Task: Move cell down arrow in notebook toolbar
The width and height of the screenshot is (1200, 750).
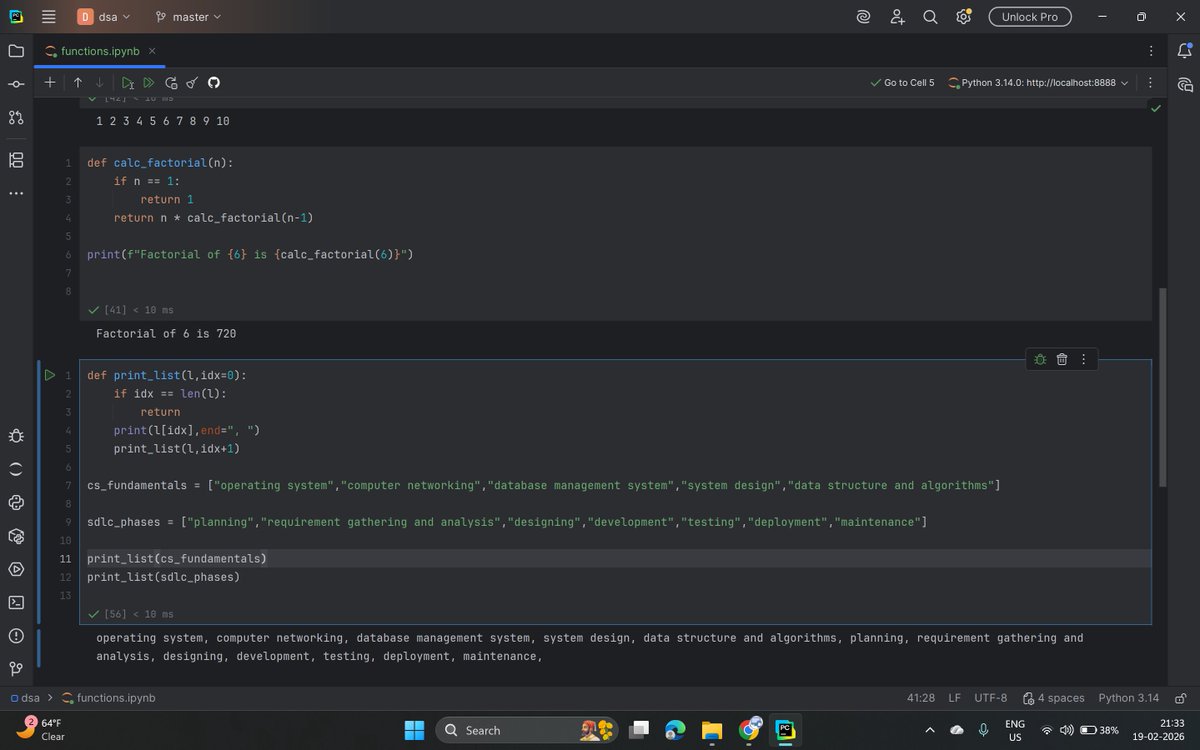Action: pos(100,83)
